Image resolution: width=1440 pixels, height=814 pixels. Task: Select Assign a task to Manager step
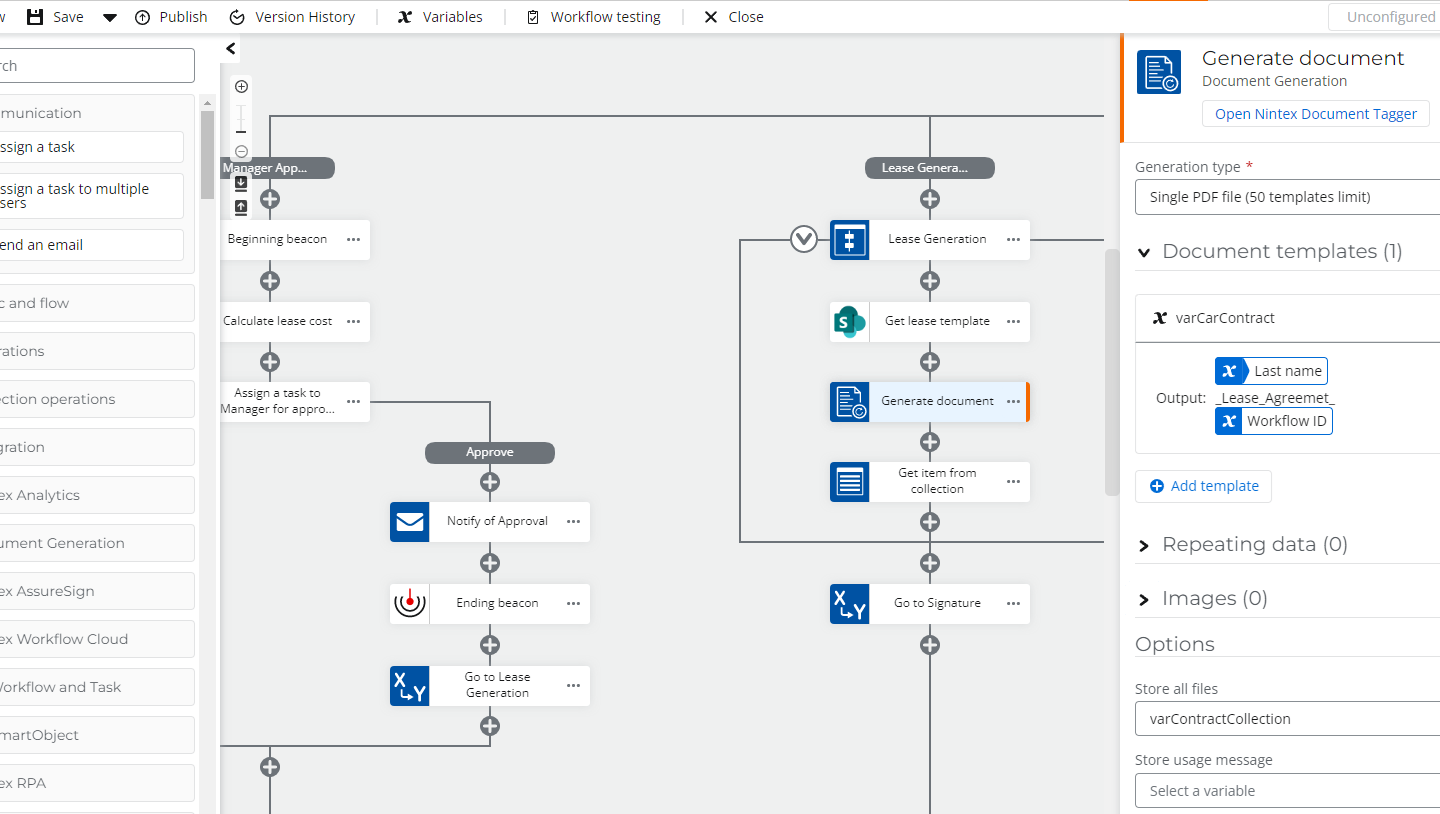coord(295,402)
